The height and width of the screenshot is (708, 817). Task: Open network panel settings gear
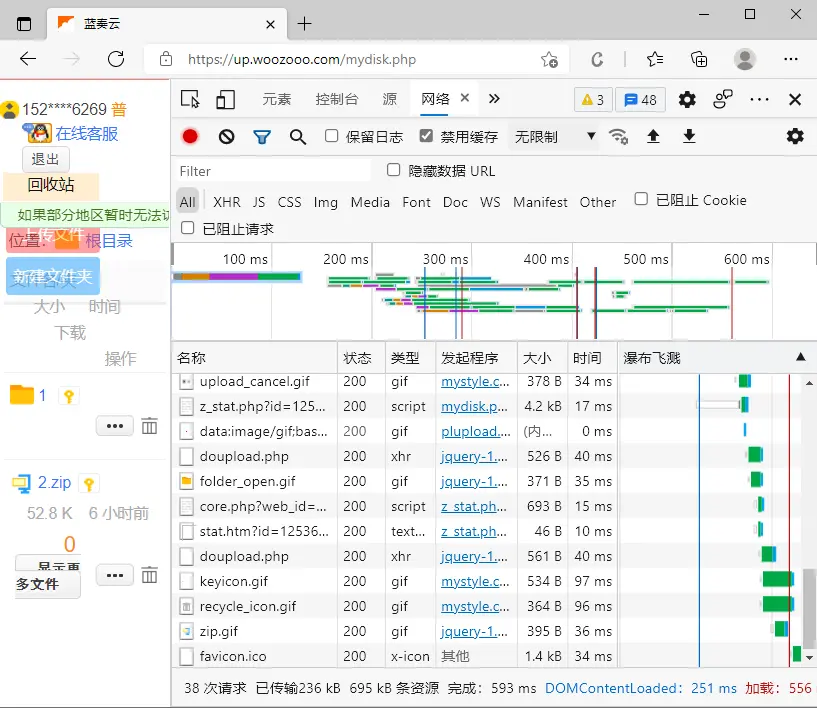click(x=795, y=136)
